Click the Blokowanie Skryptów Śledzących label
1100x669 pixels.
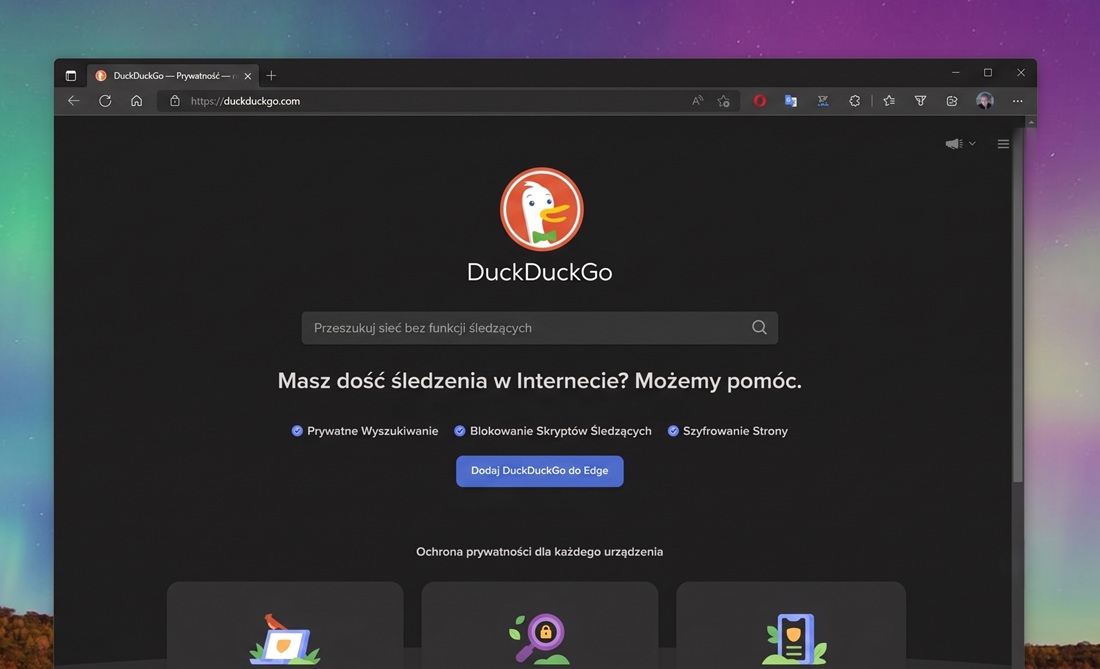tap(561, 431)
